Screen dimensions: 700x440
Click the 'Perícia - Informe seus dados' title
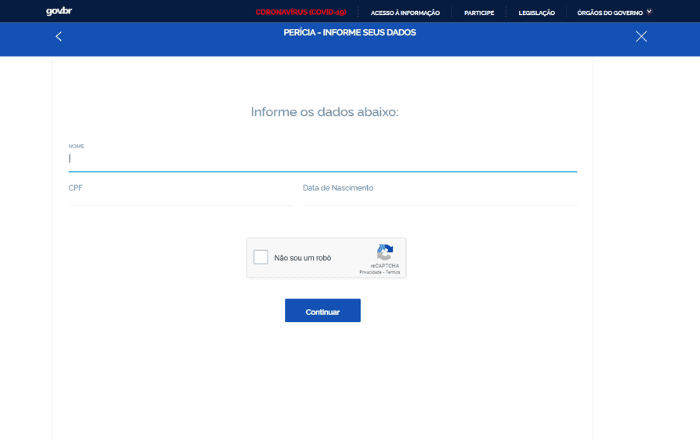click(349, 32)
